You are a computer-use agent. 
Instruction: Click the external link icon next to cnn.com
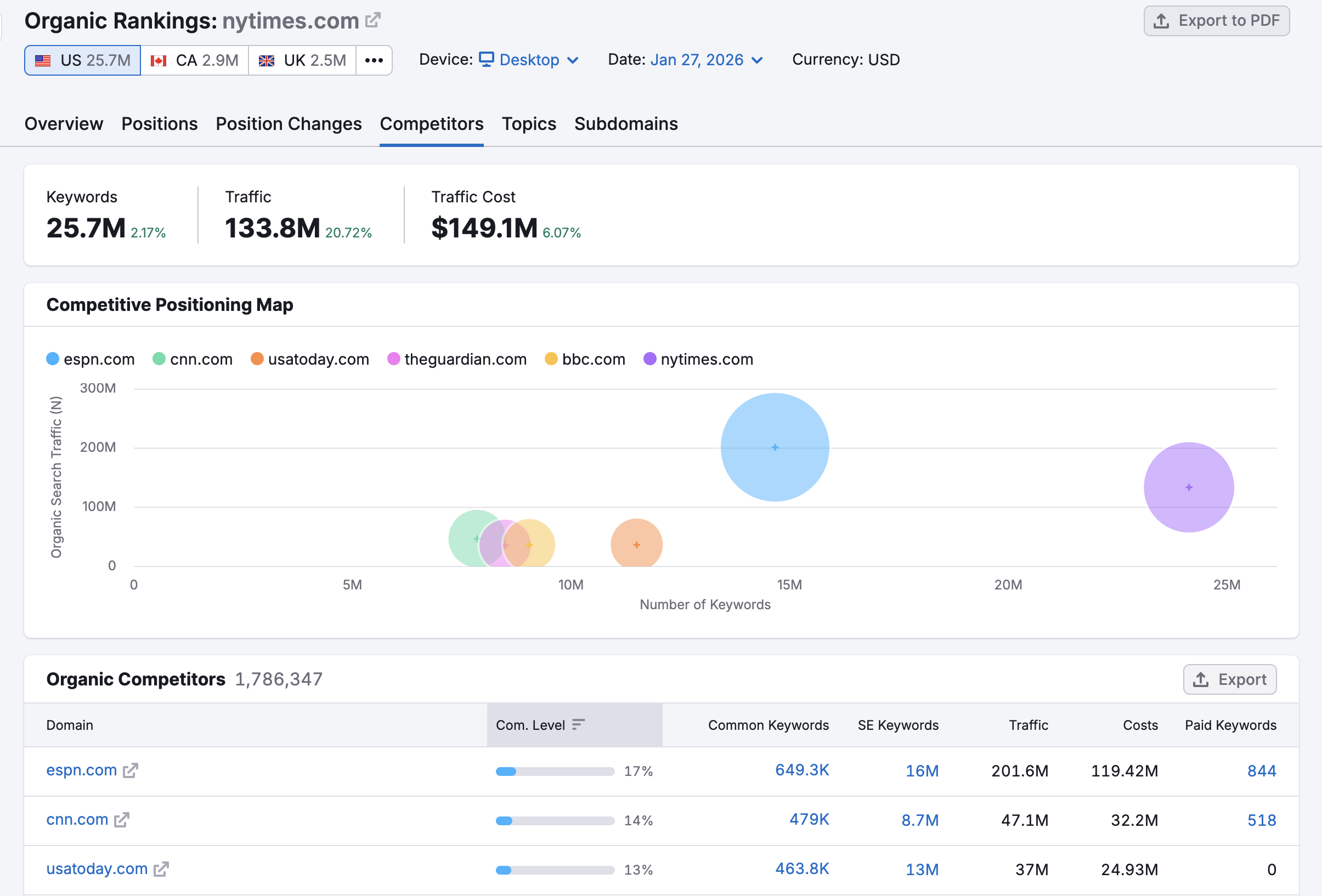coord(121,820)
